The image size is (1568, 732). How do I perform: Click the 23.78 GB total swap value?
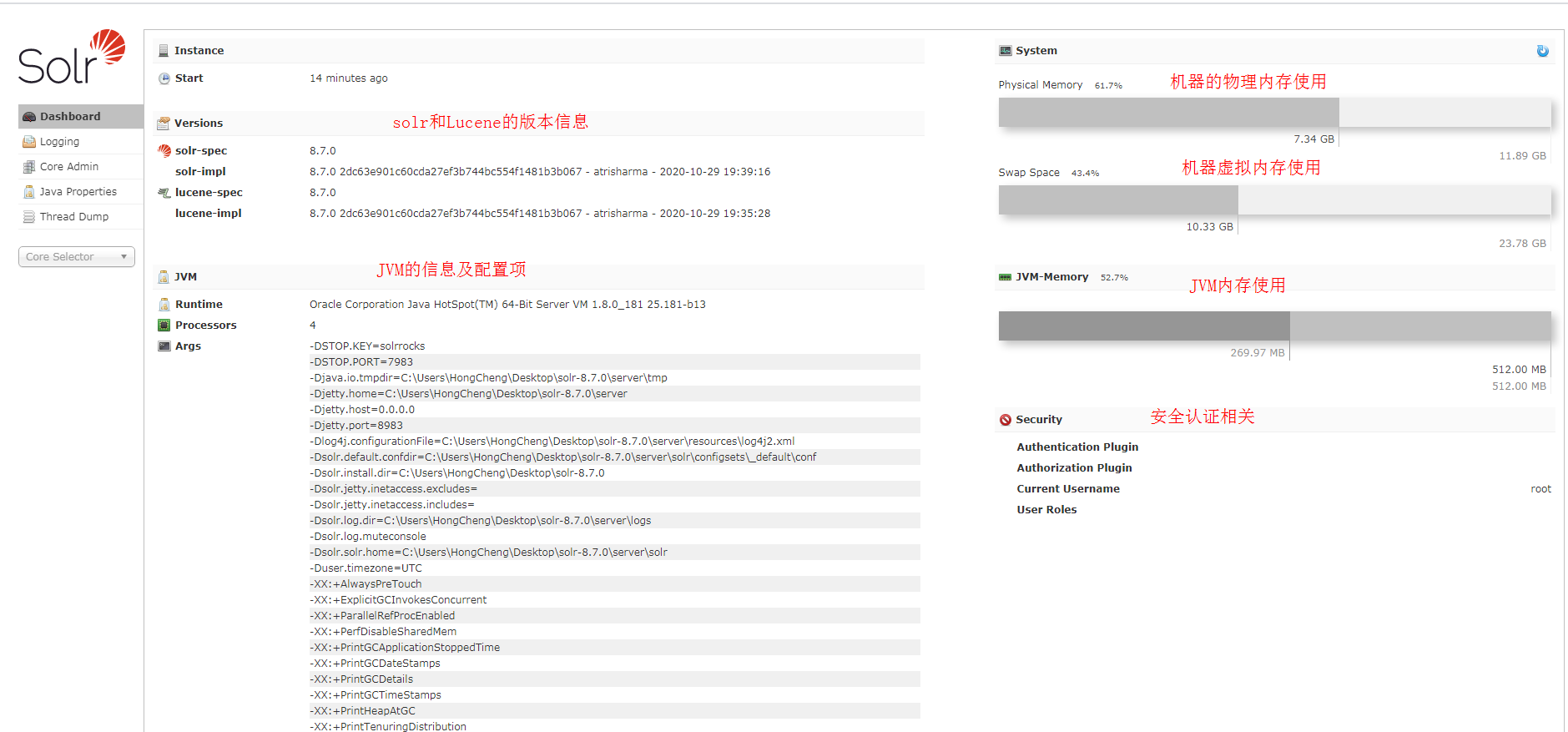(x=1522, y=244)
